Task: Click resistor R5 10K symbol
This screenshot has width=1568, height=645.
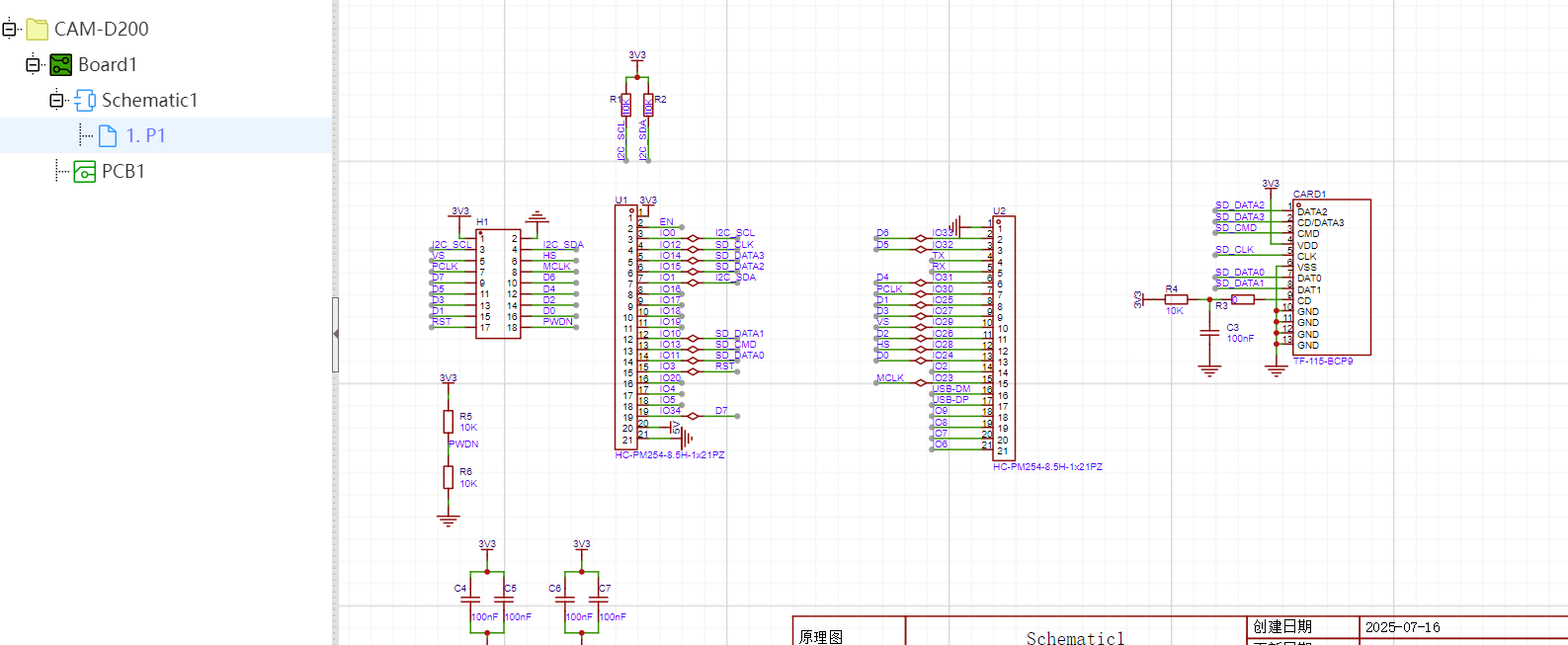Action: pyautogui.click(x=449, y=422)
